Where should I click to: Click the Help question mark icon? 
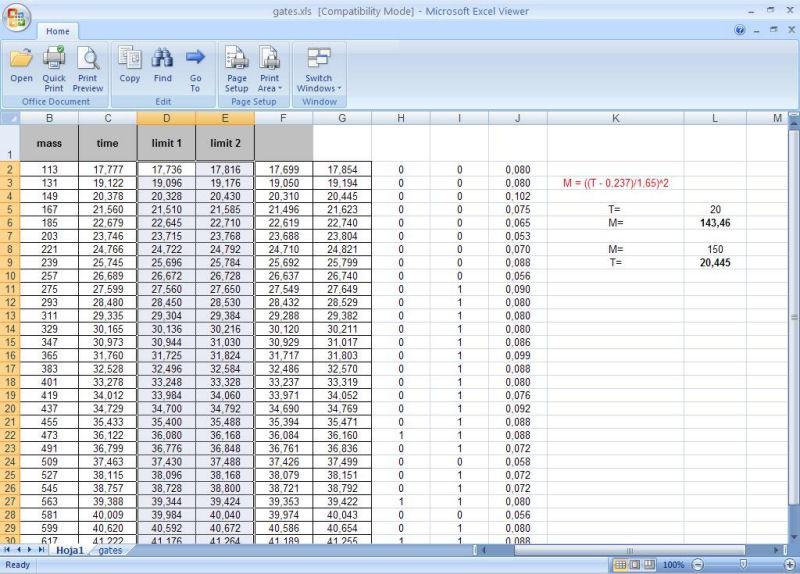740,30
